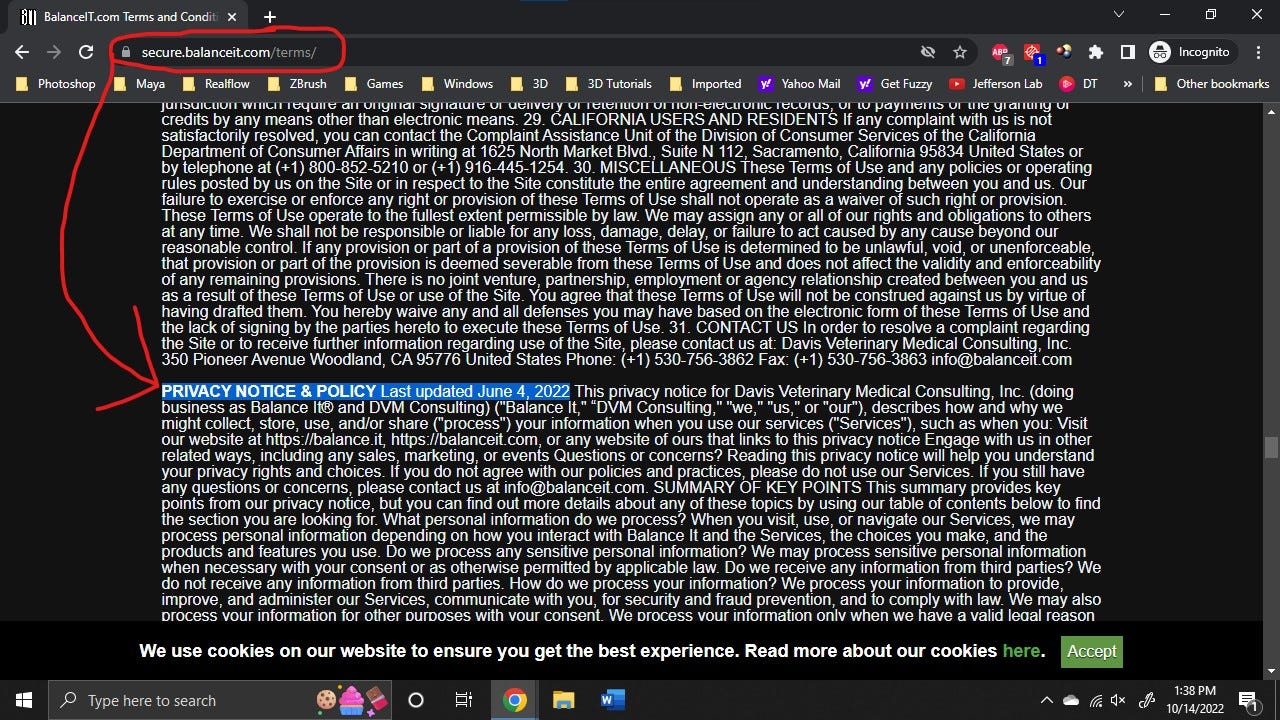
Task: Open the 3D bookmarks folder
Action: pyautogui.click(x=529, y=84)
